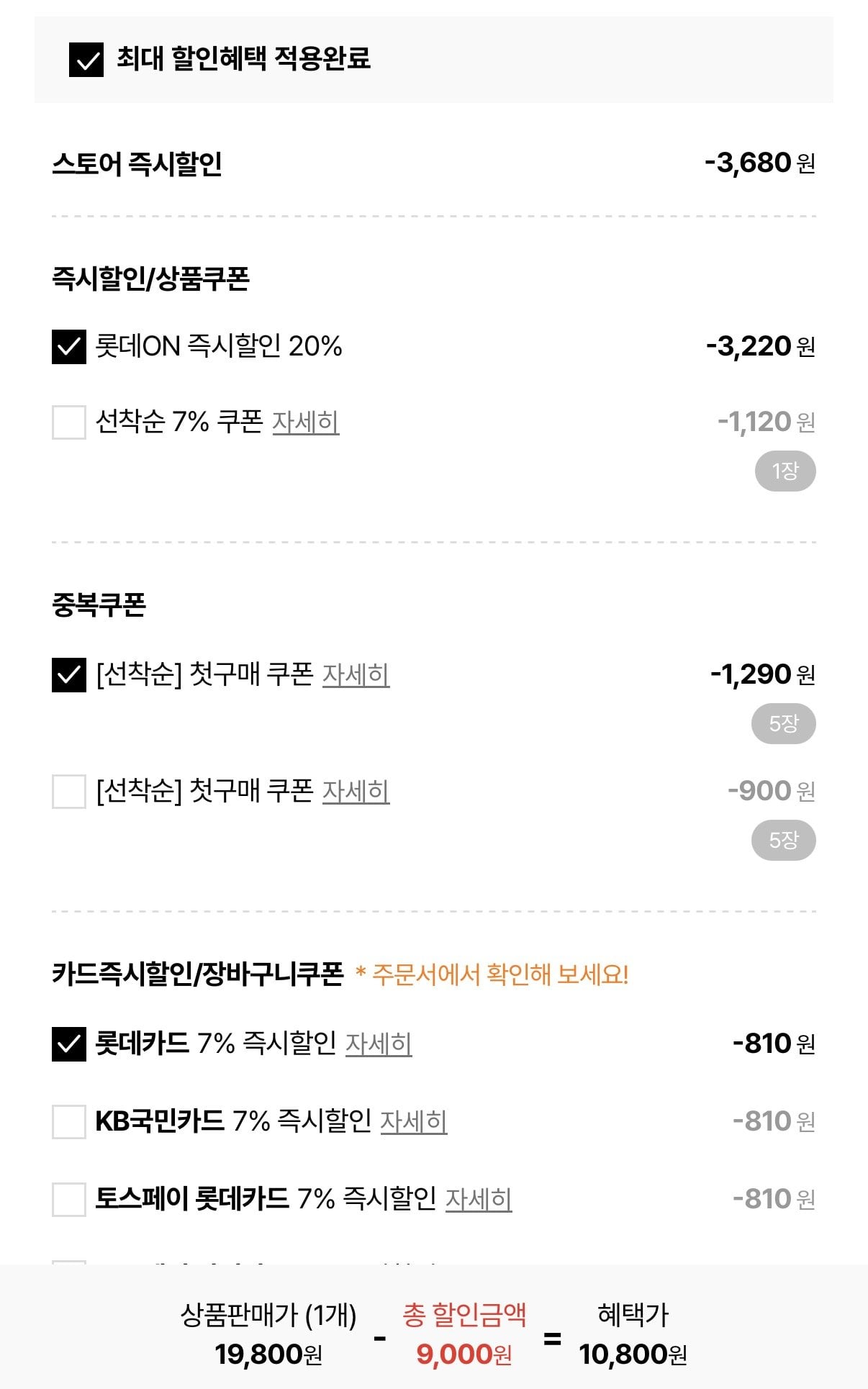
Task: Select 토스페이 롯데카드 7% 즉시할인 checkbox
Action: pos(69,1200)
